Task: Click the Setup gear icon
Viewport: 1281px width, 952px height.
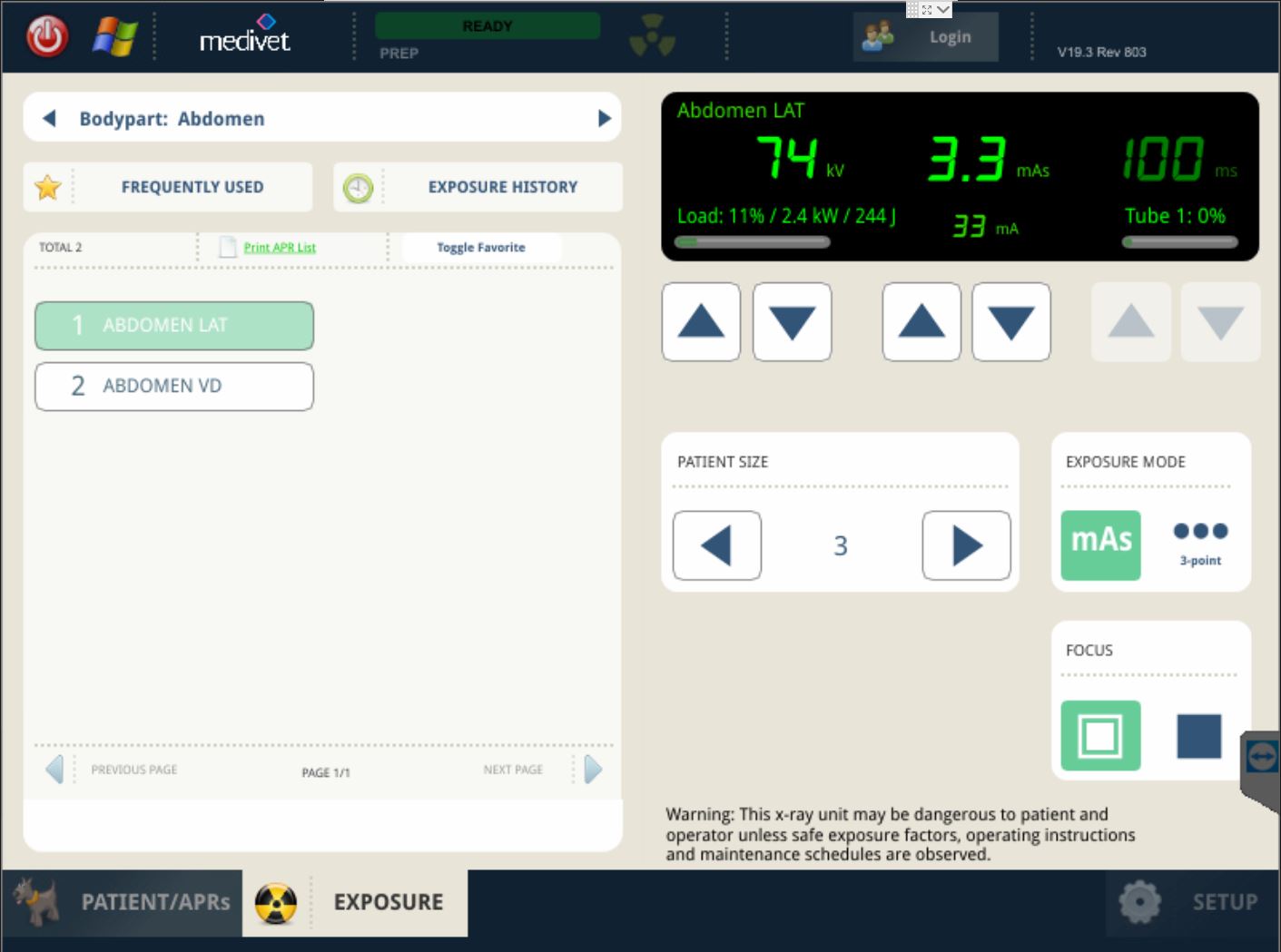Action: (x=1139, y=901)
